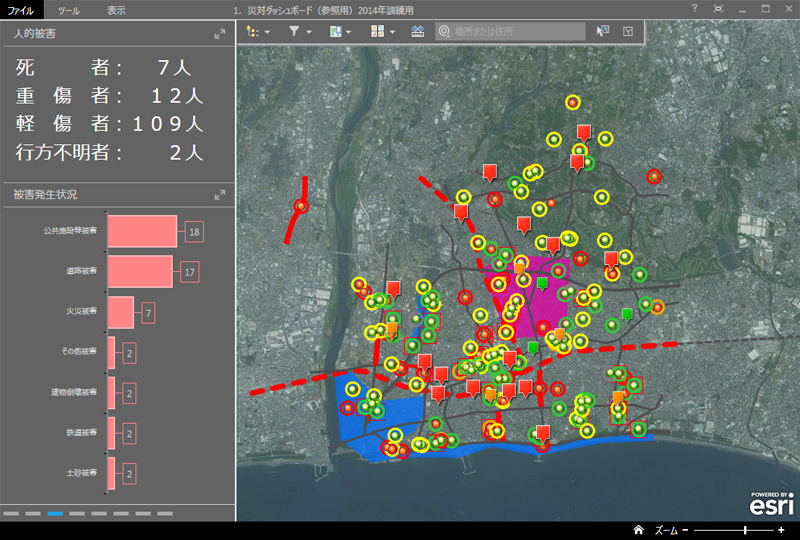Screen dimensions: 800x540
Task: Expand the 人的被害 panel
Action: (x=220, y=34)
